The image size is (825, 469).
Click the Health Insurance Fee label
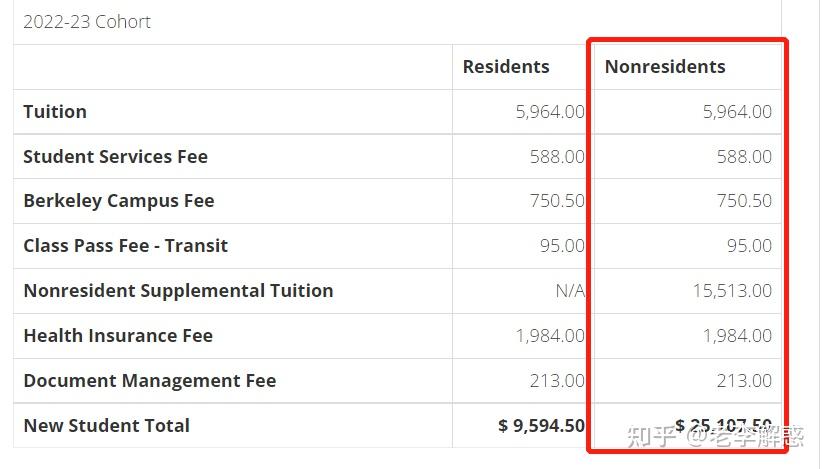pyautogui.click(x=118, y=336)
